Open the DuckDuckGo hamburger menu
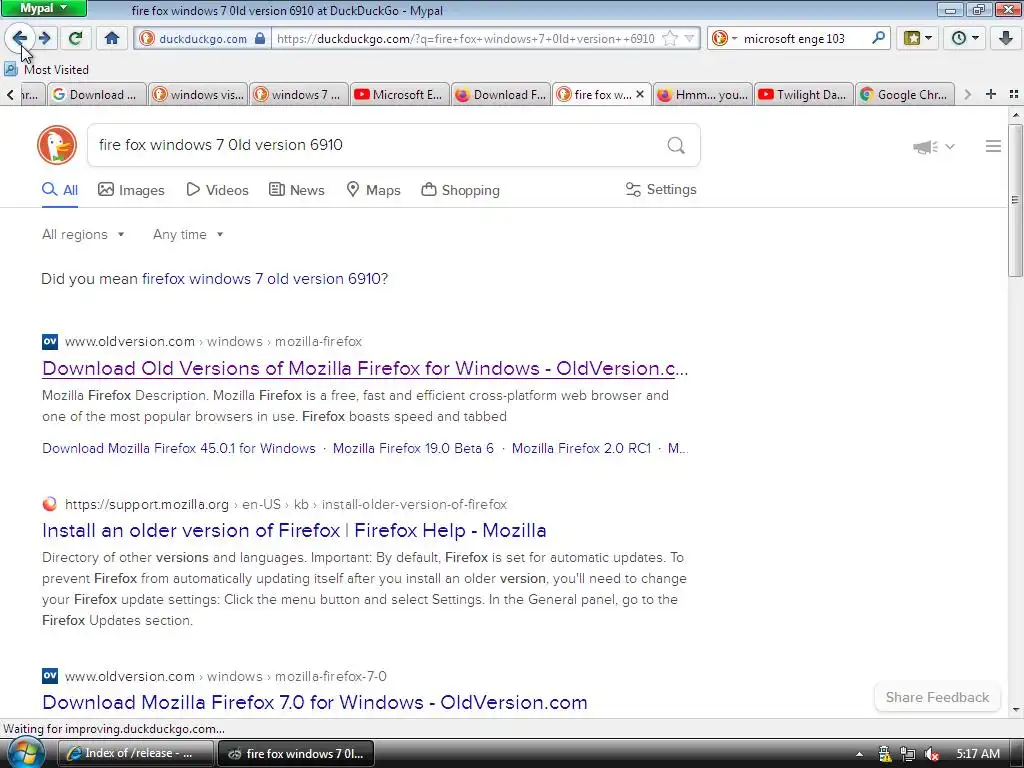The height and width of the screenshot is (768, 1024). coord(993,146)
